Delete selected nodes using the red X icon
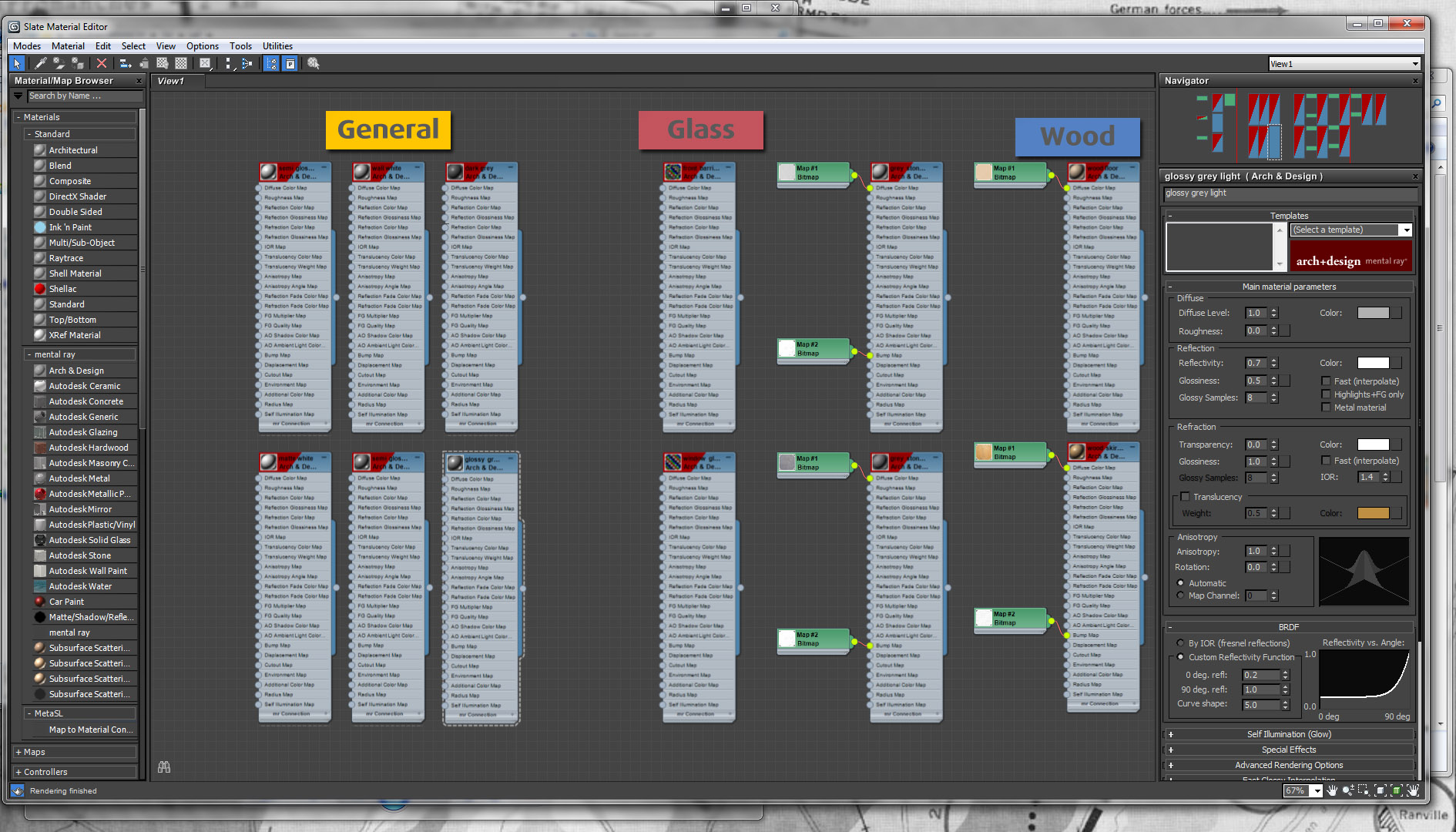This screenshot has width=1456, height=832. (101, 63)
